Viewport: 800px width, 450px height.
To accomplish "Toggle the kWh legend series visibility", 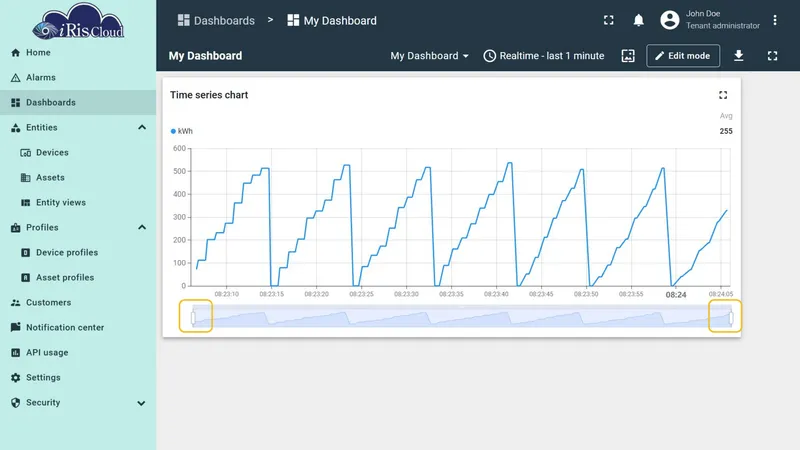I will coord(182,131).
